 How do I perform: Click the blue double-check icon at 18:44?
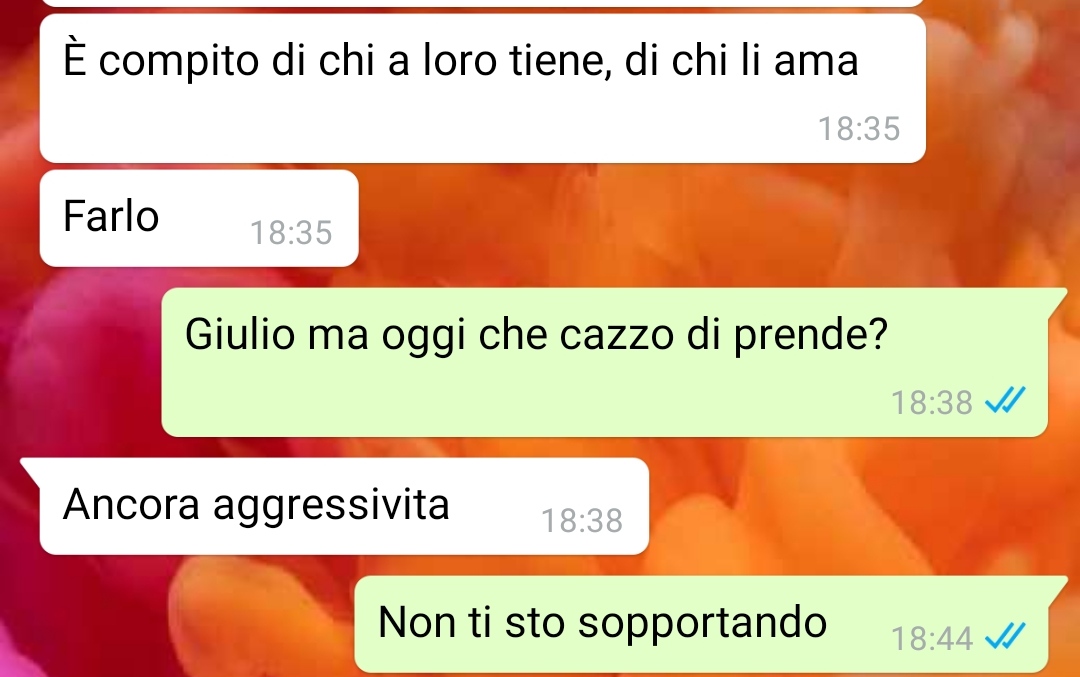coord(1005,636)
